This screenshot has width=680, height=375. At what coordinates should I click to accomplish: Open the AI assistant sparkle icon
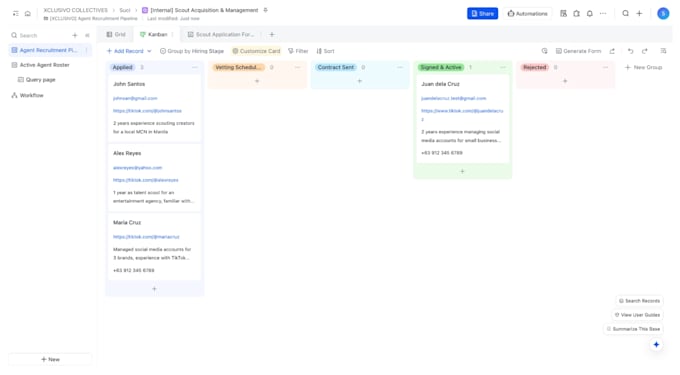coord(656,345)
